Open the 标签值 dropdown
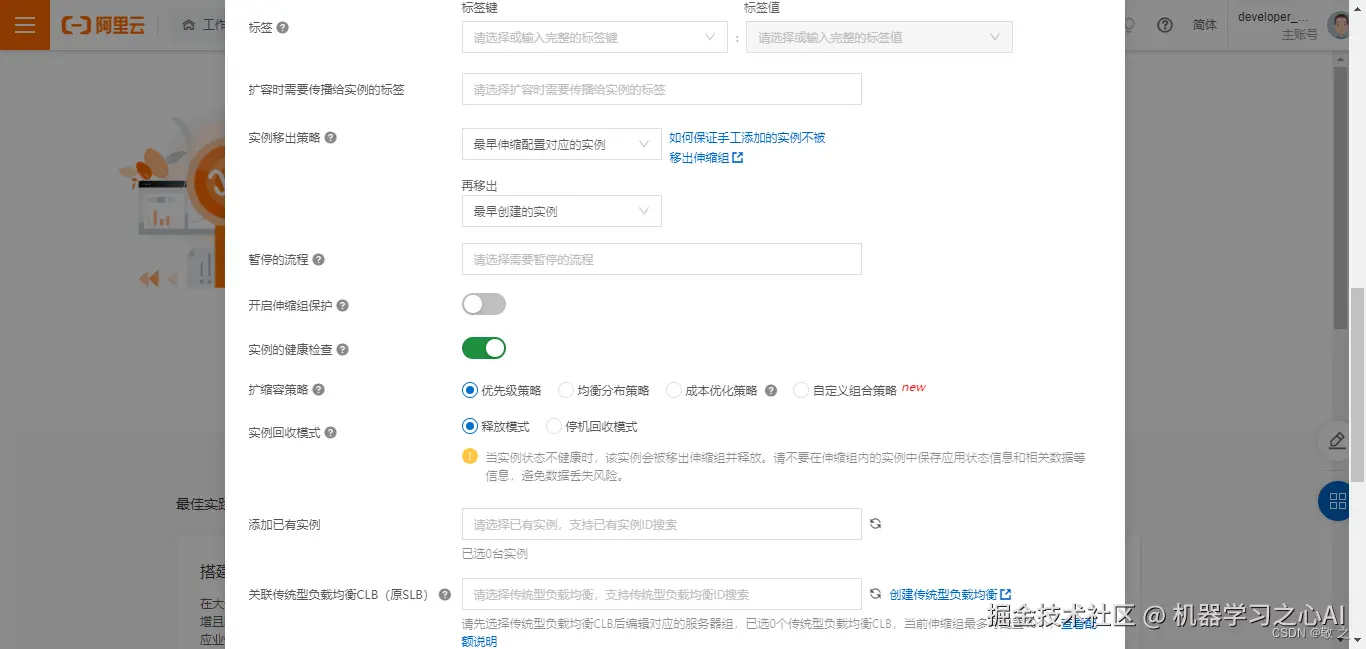1366x649 pixels. 879,38
